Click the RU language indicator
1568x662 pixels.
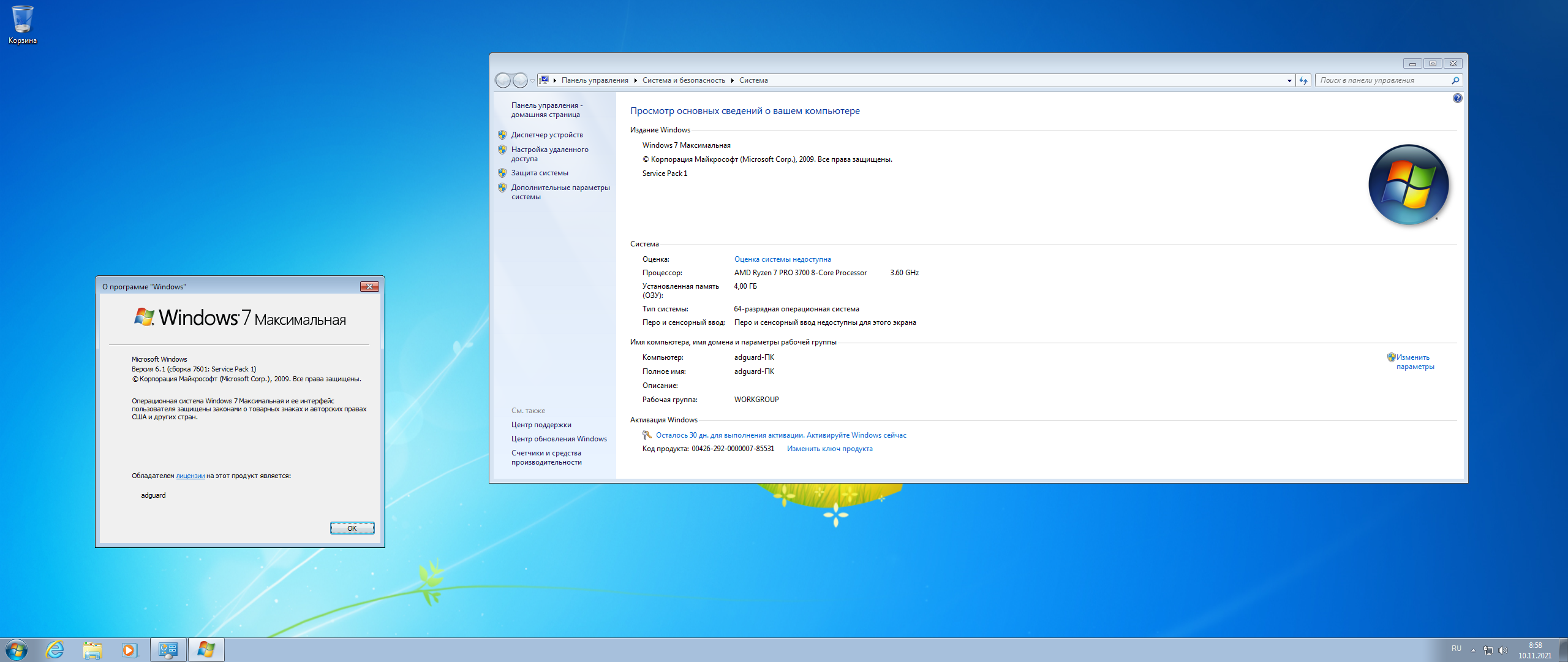click(1457, 649)
